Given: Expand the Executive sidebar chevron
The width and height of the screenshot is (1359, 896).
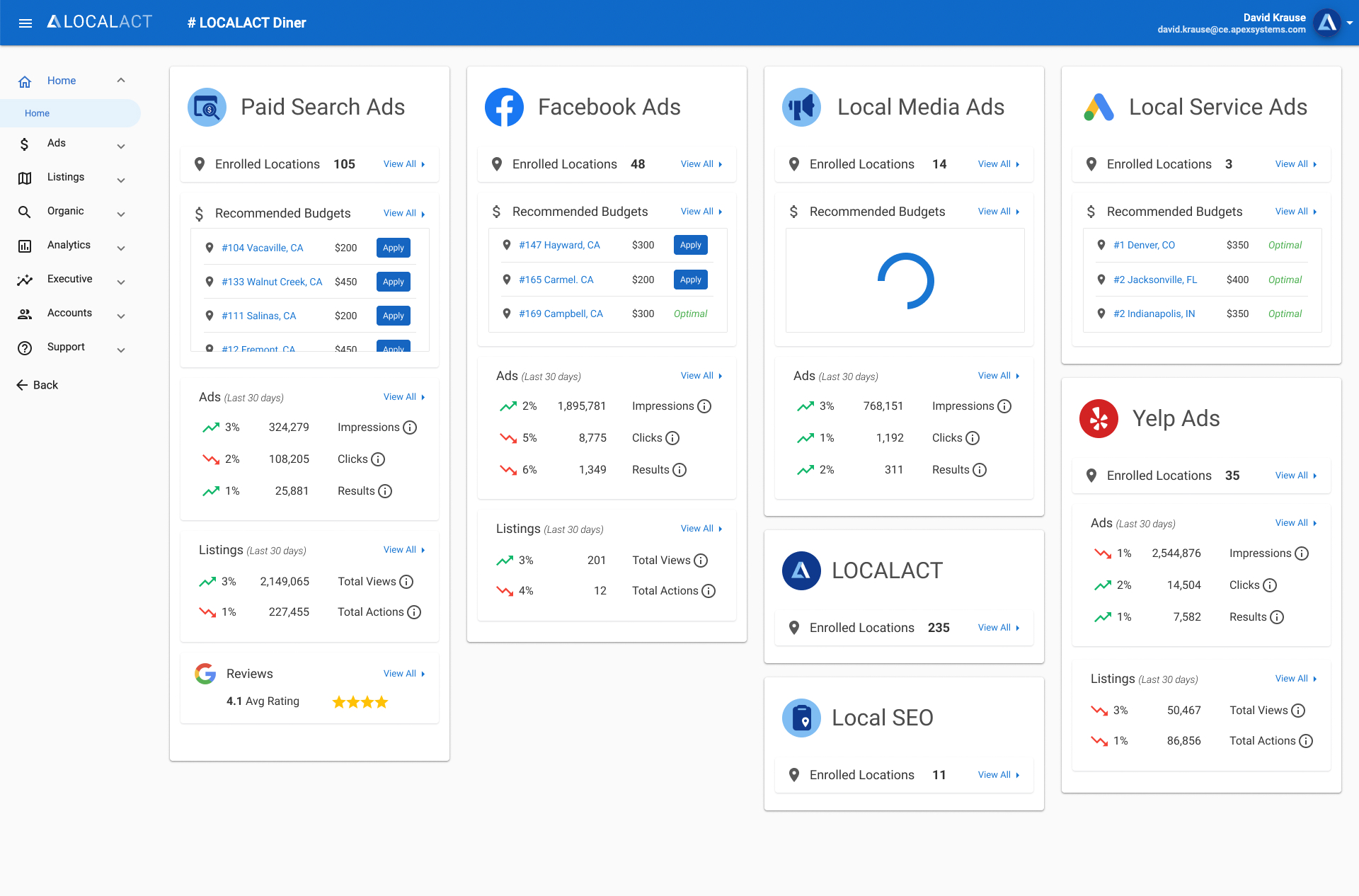Looking at the screenshot, I should 121,282.
